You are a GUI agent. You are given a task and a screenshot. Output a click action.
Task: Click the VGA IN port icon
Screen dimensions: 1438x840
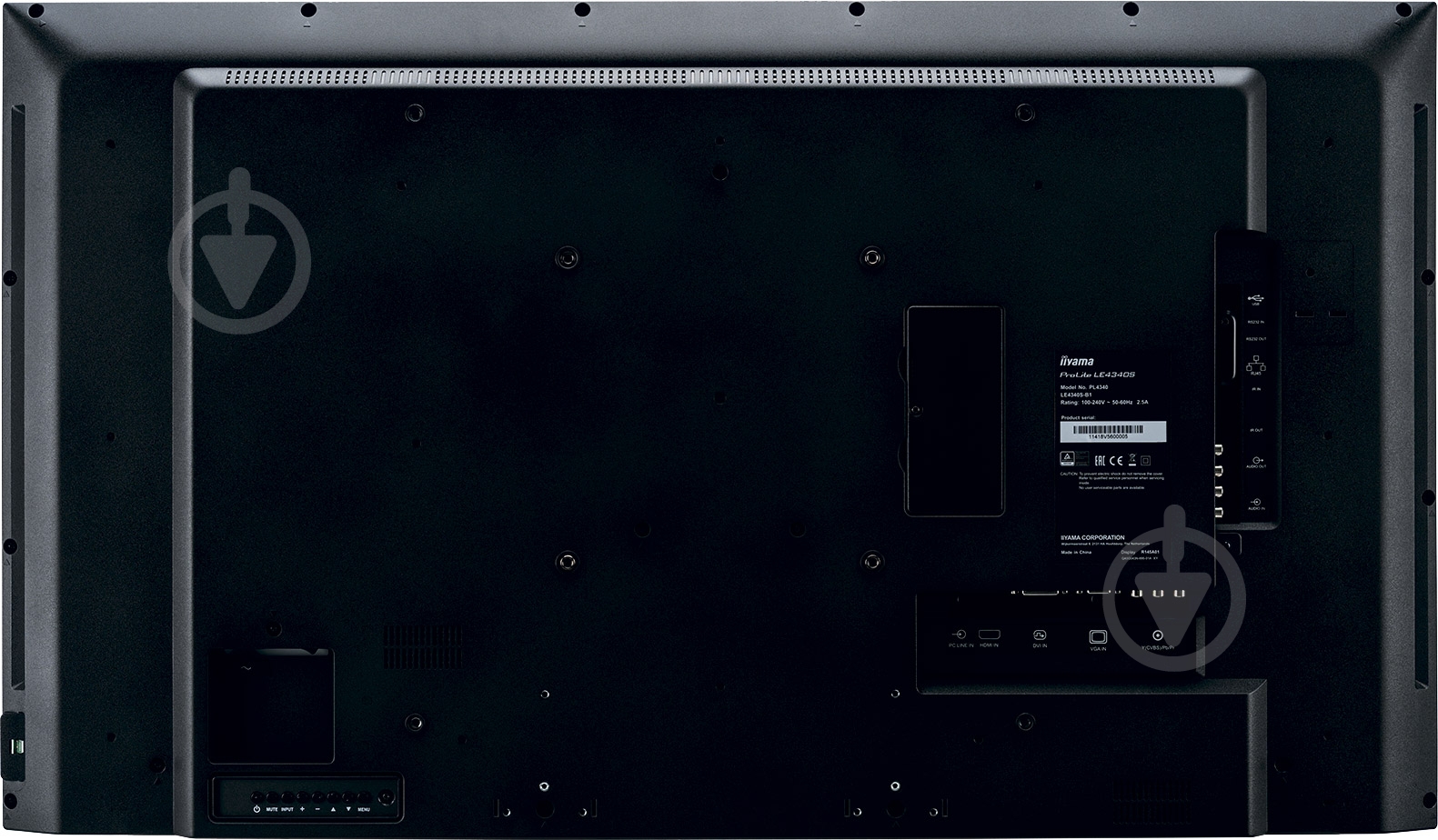coord(1097,637)
